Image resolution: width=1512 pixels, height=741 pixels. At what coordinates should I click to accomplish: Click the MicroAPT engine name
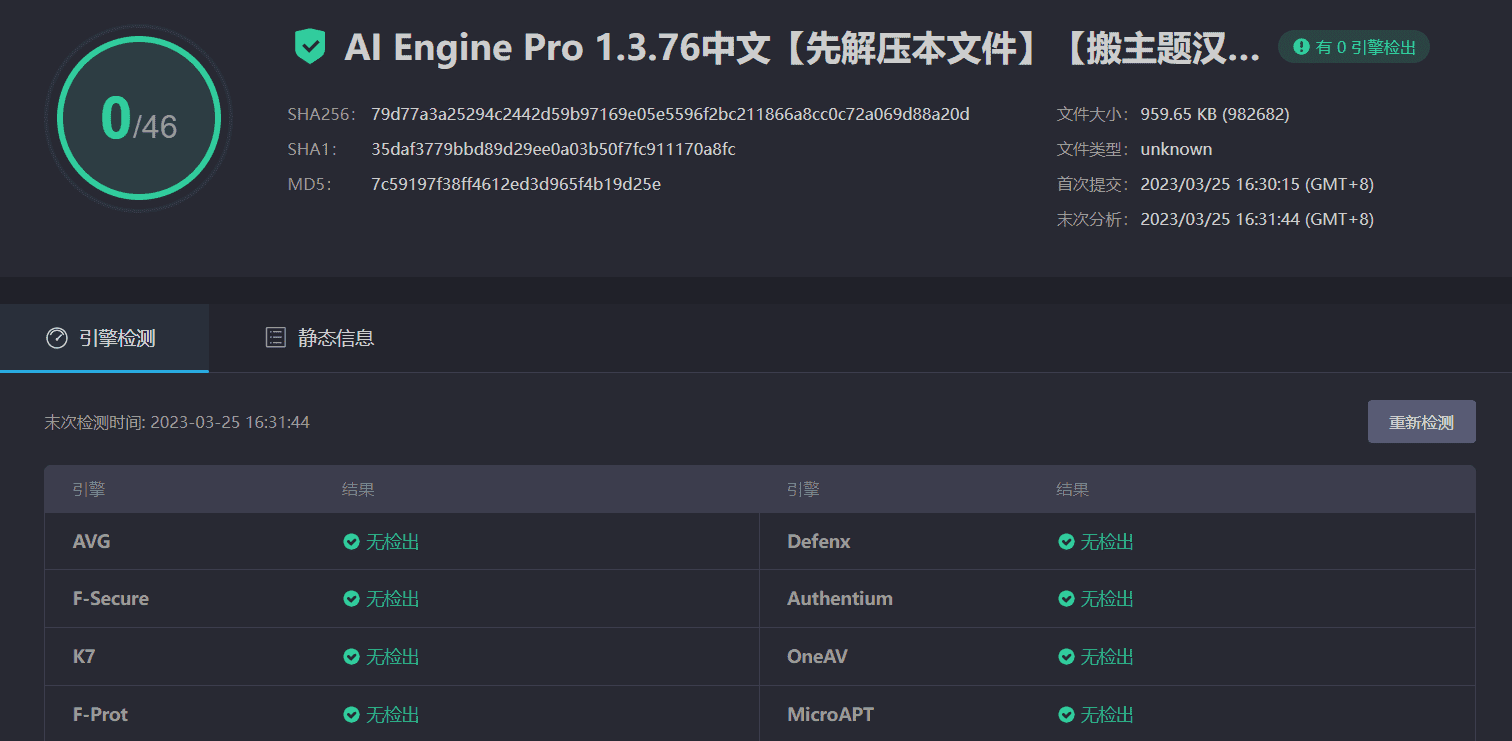(830, 715)
